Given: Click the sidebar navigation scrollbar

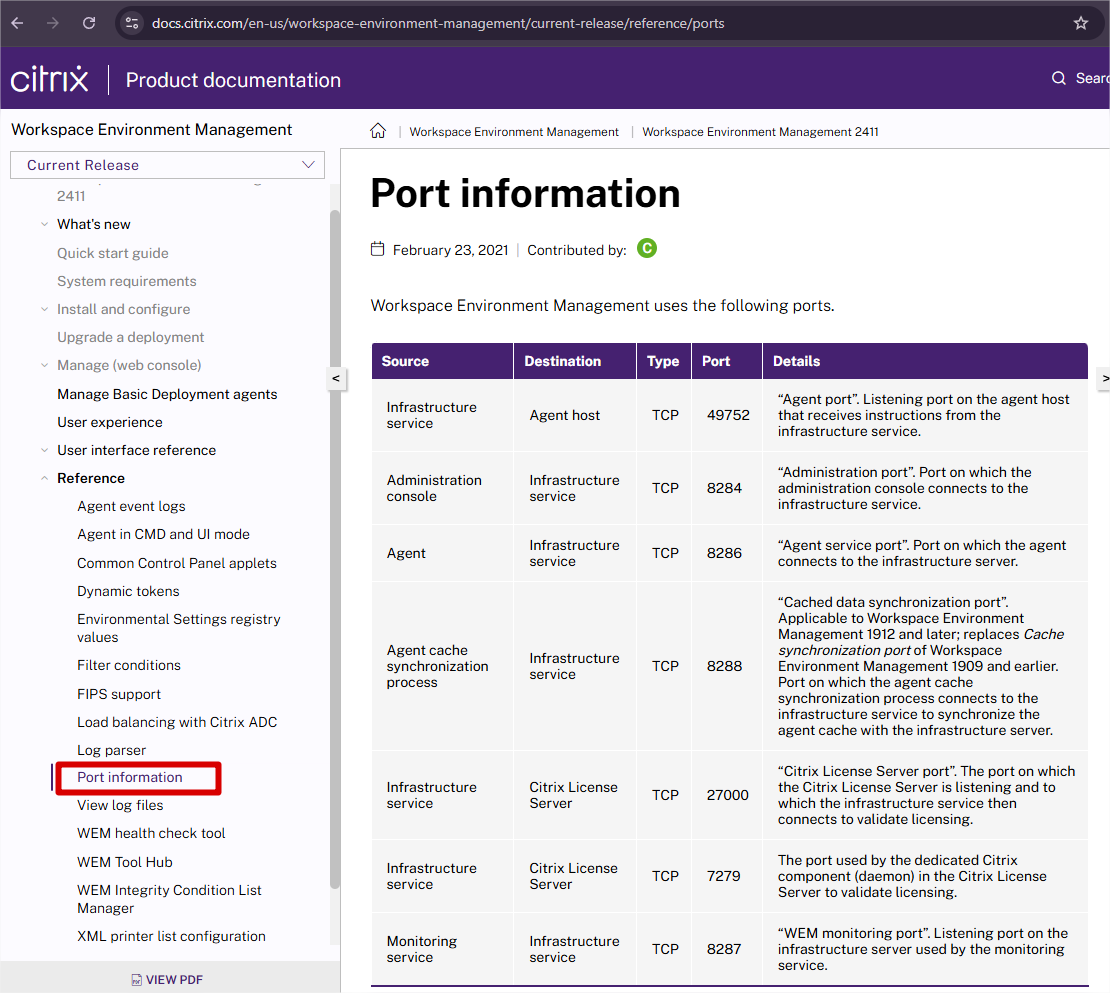Looking at the screenshot, I should point(335,549).
